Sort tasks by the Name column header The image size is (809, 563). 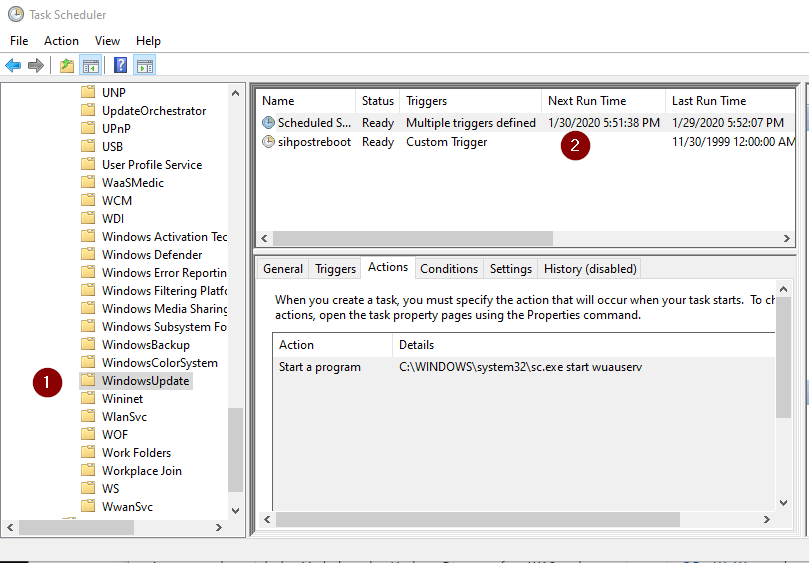(x=306, y=101)
